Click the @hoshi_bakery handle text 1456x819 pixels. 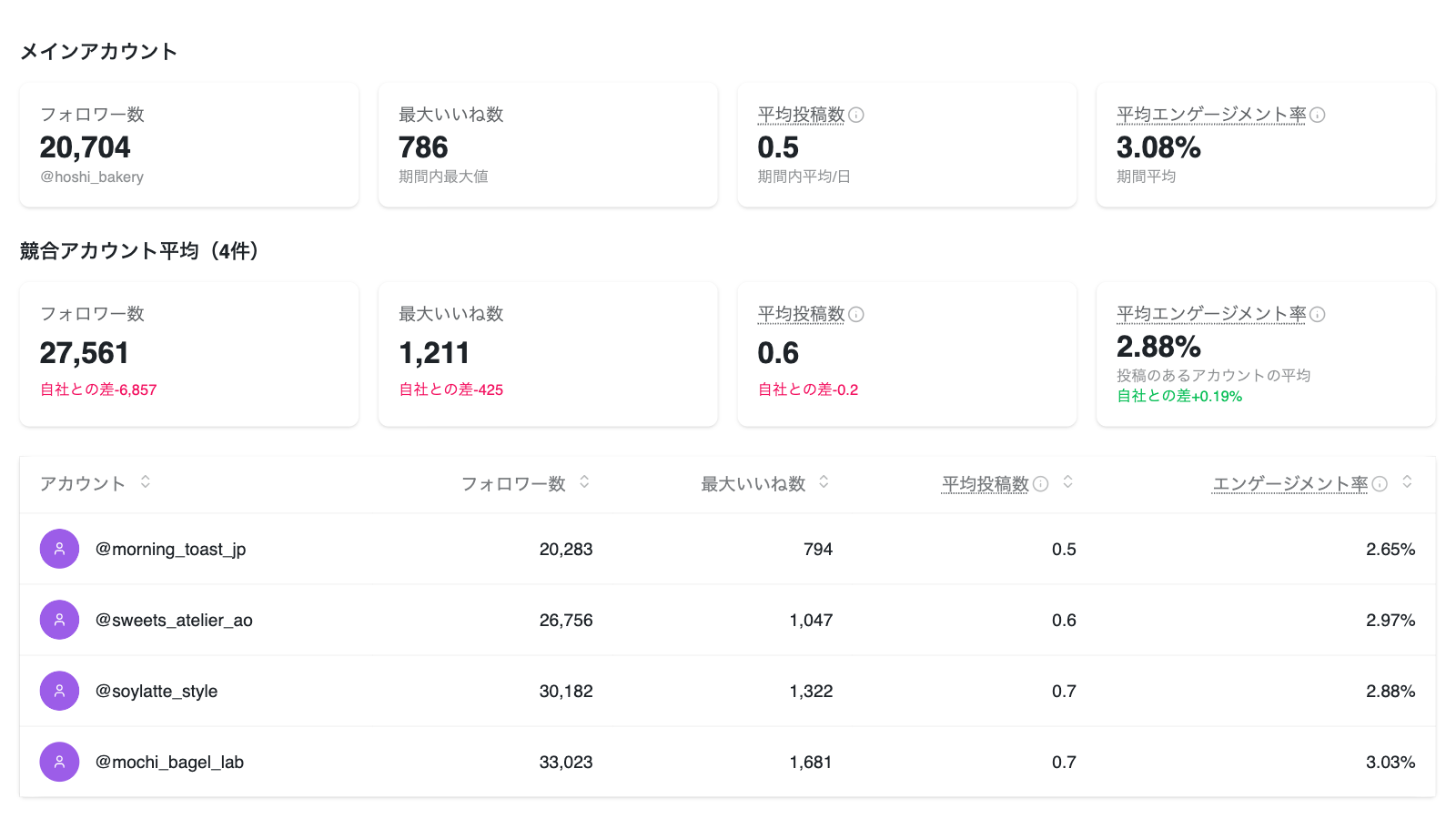click(x=92, y=177)
